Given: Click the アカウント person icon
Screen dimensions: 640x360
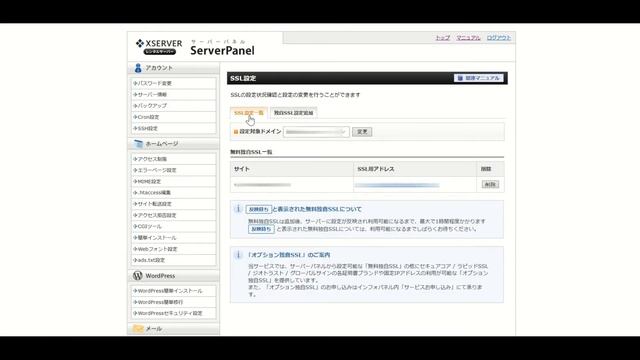Looking at the screenshot, I should point(138,68).
